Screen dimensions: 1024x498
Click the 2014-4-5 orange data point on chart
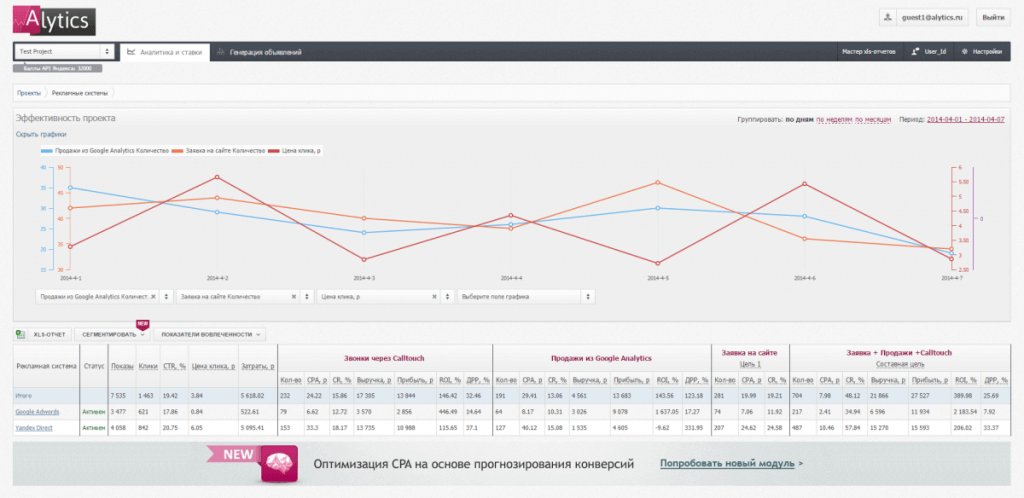[x=658, y=183]
